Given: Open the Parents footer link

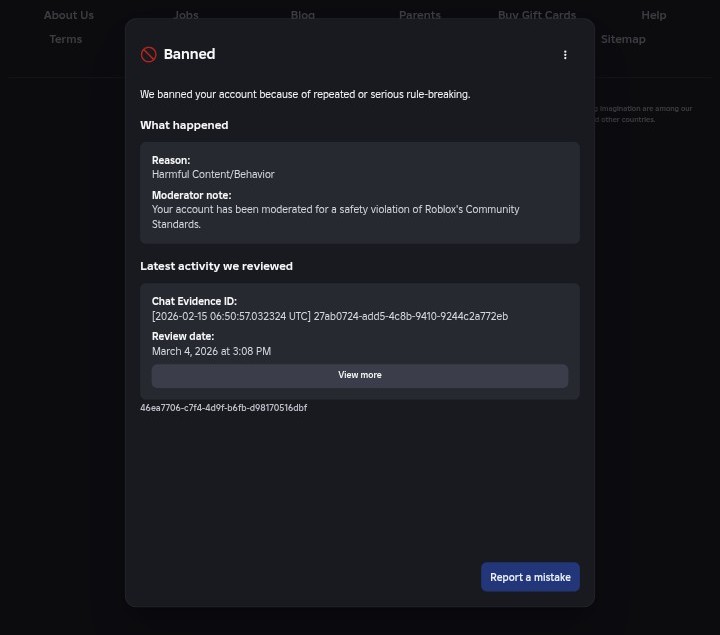Looking at the screenshot, I should pyautogui.click(x=420, y=15).
